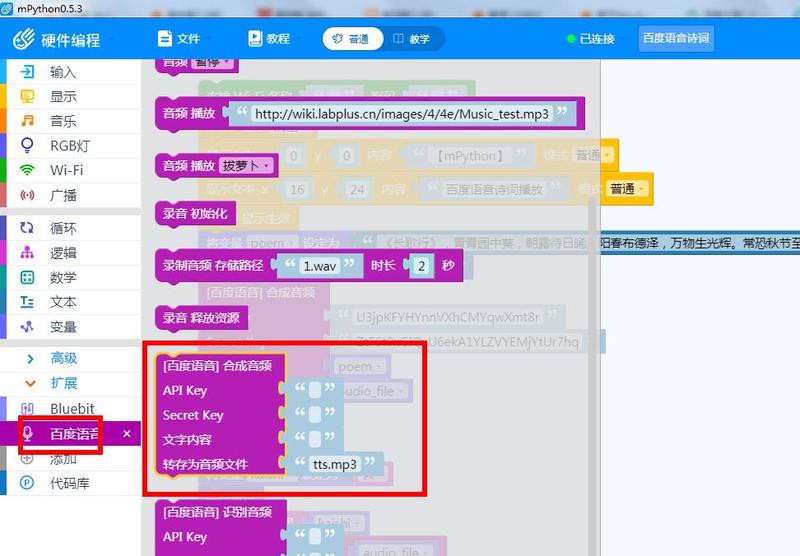
Task: Open the 循环 loop category
Action: (x=28, y=228)
